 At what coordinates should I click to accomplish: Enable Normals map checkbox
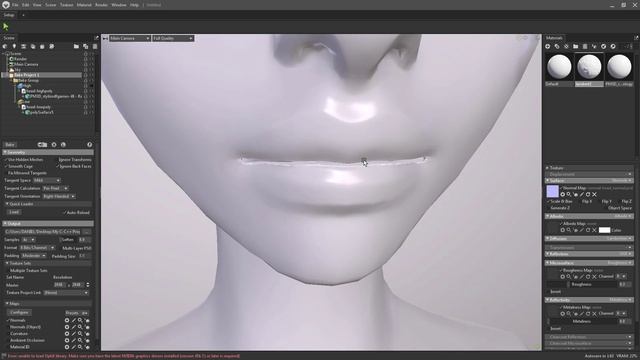click(7, 320)
